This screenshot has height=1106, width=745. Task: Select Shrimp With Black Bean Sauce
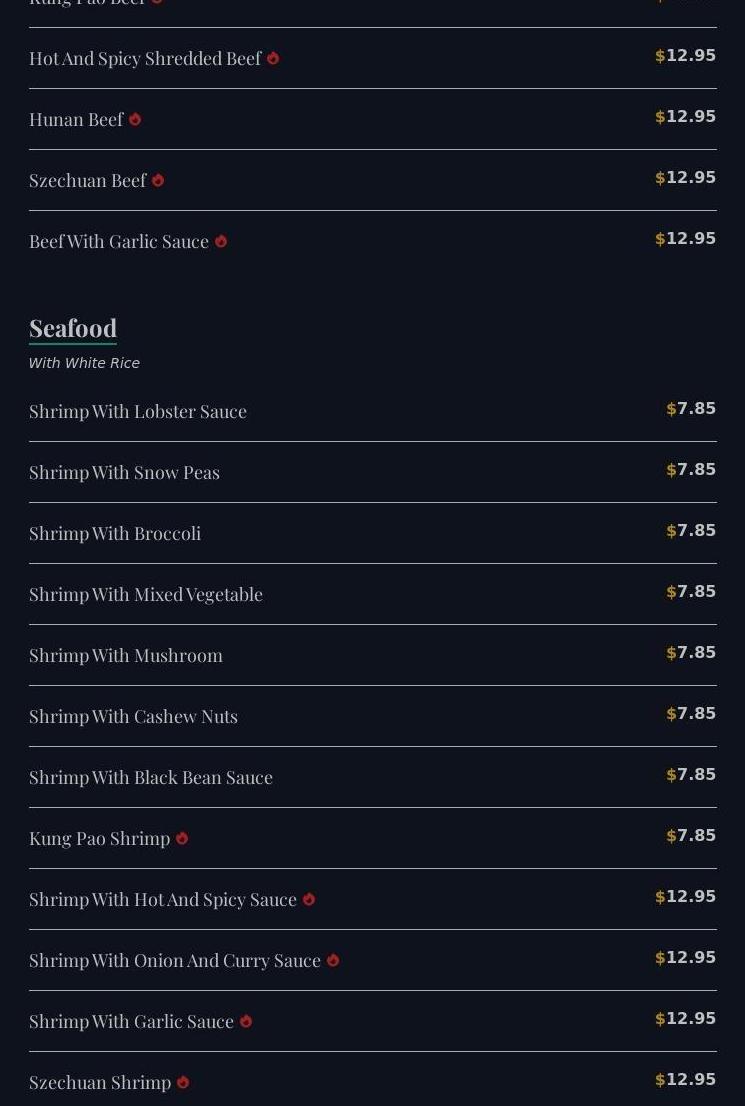372,777
